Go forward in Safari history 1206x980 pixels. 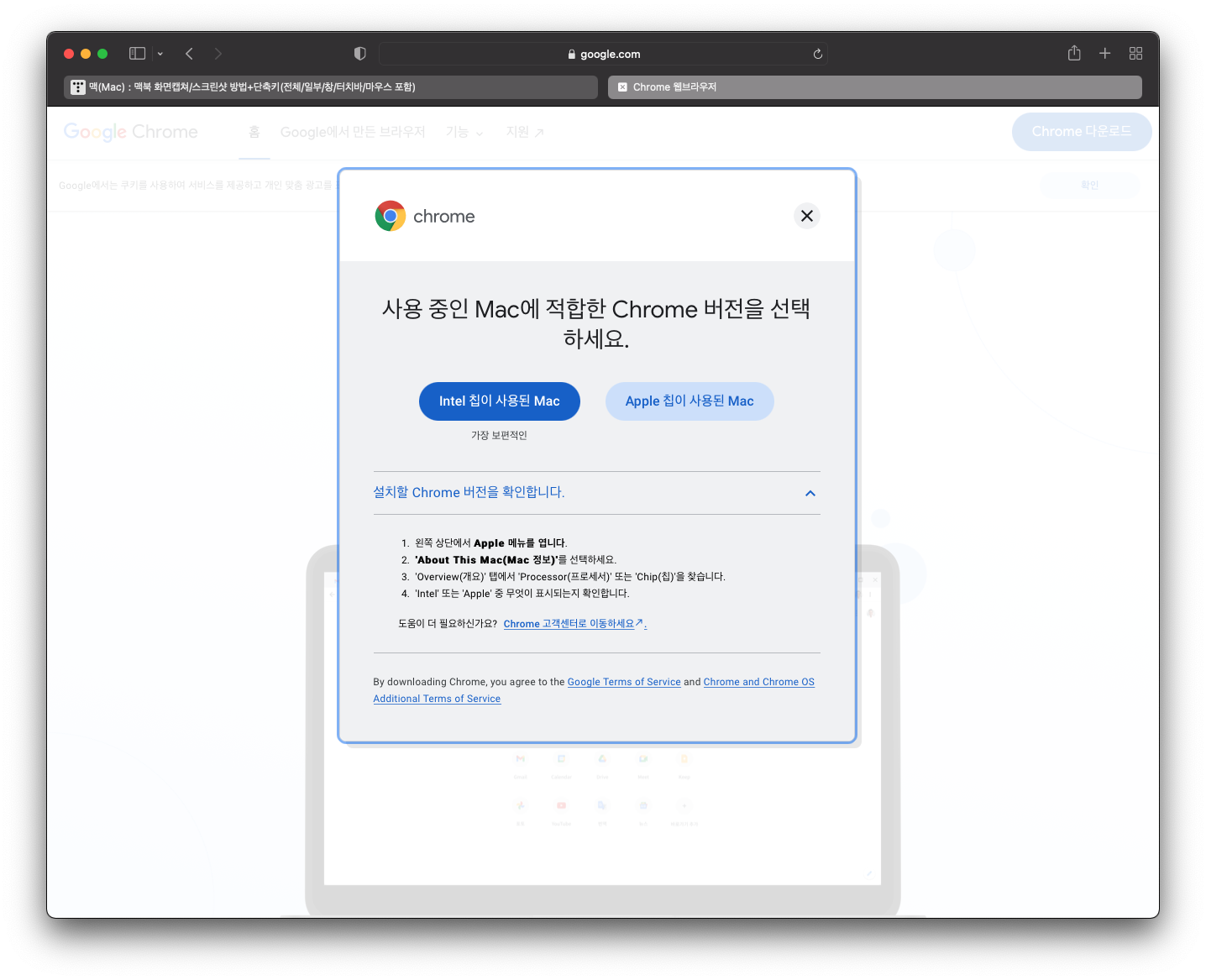[x=218, y=54]
